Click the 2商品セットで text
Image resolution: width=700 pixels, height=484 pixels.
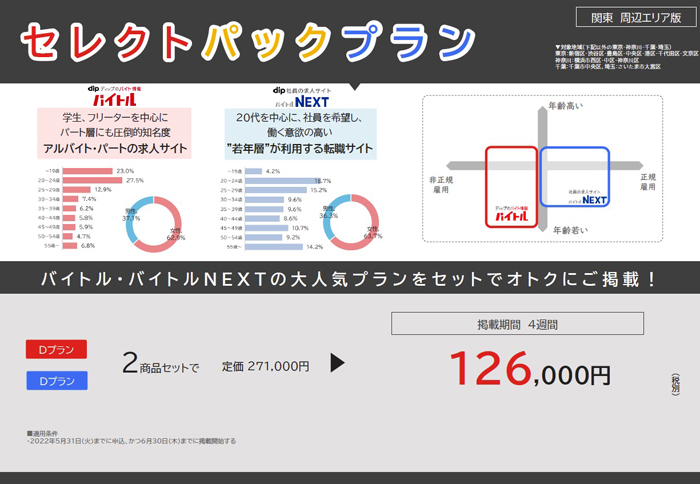click(161, 363)
